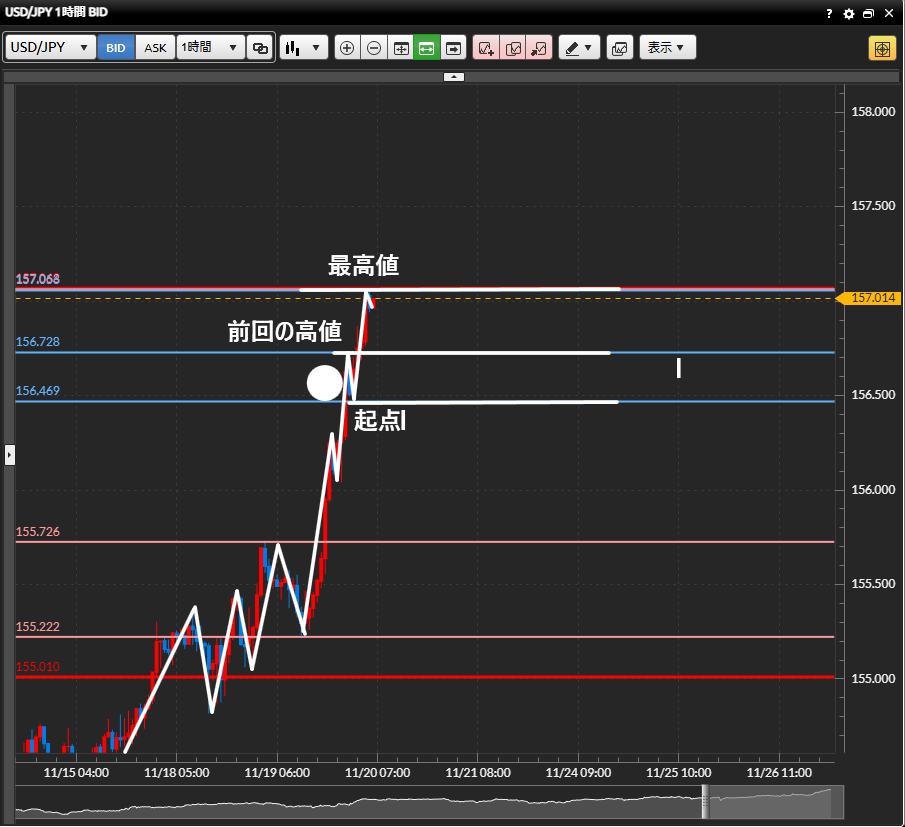Click the duplicate chart icon in pink group
The width and height of the screenshot is (905, 827).
(x=513, y=48)
